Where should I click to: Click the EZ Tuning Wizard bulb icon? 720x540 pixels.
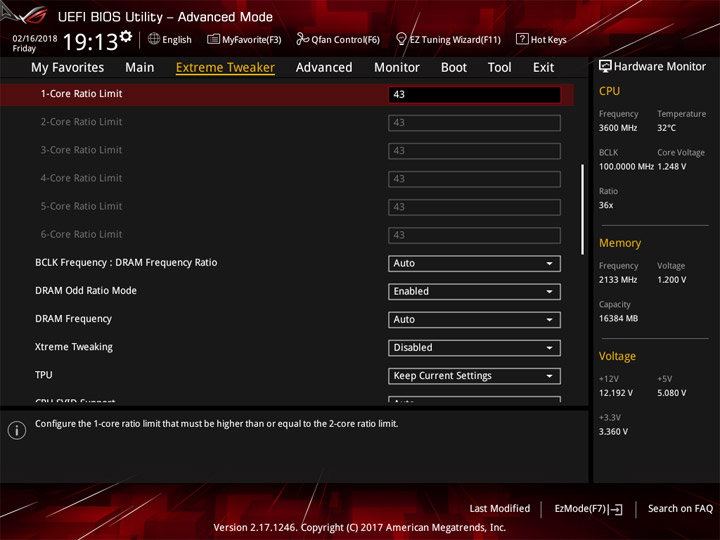click(401, 39)
